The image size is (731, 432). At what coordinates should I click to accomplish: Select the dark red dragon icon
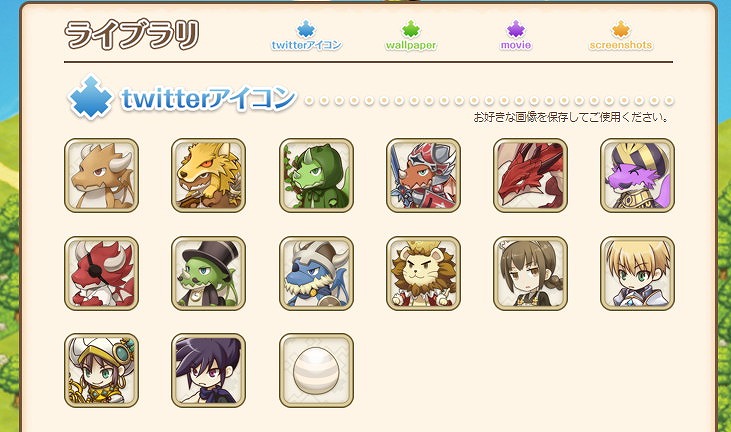[x=530, y=175]
